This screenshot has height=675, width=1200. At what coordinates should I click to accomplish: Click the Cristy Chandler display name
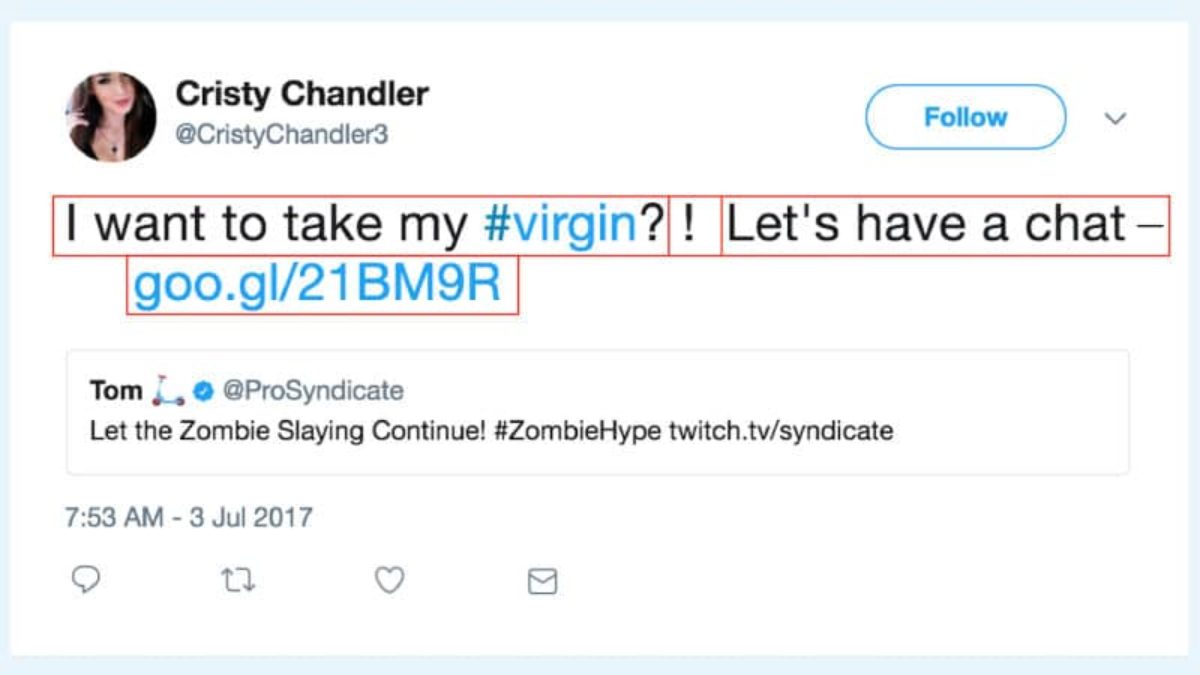[302, 94]
